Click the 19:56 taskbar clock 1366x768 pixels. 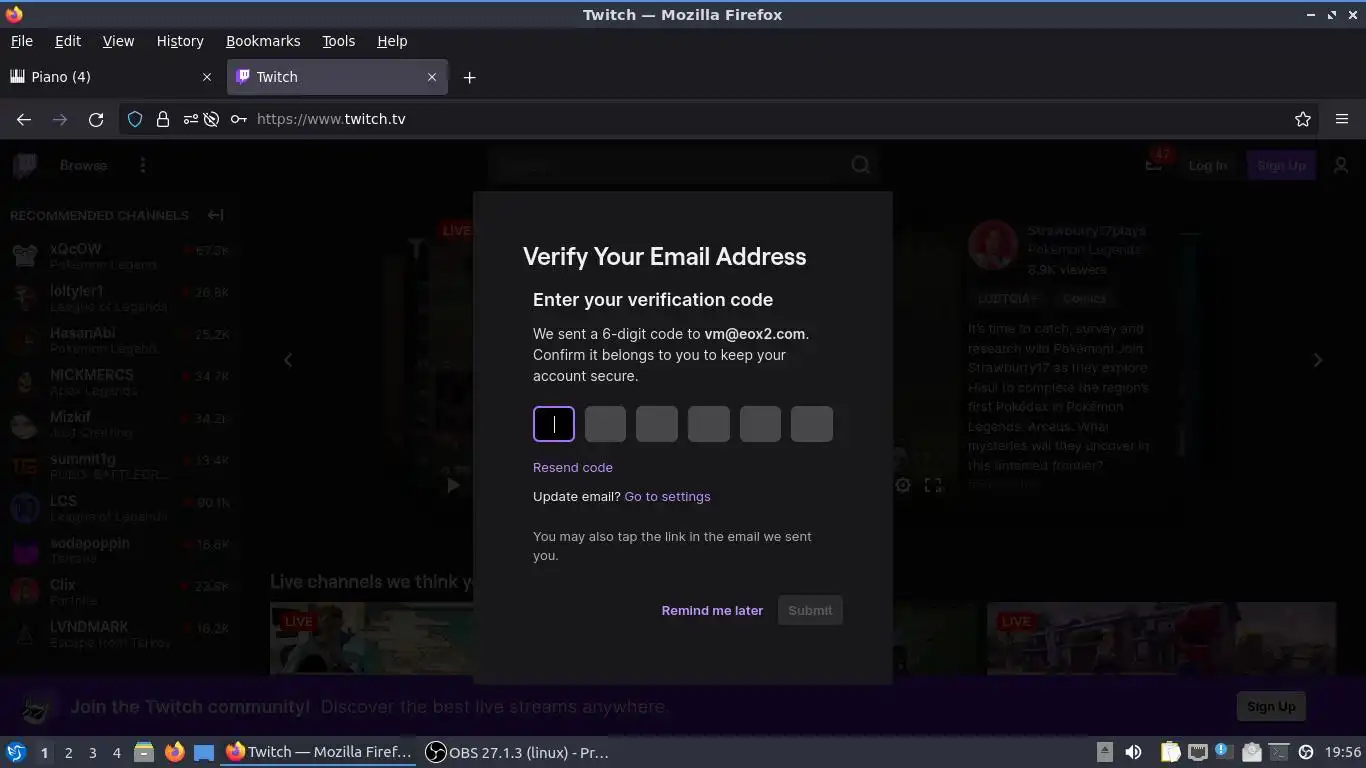pyautogui.click(x=1343, y=752)
